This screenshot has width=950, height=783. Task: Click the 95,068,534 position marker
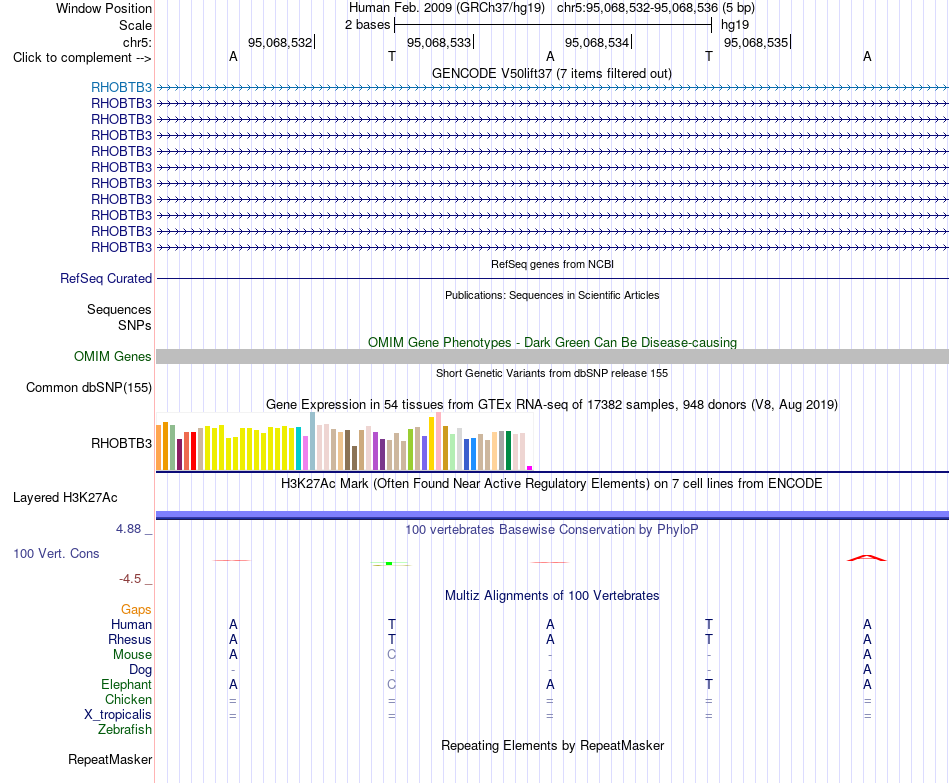(x=597, y=42)
